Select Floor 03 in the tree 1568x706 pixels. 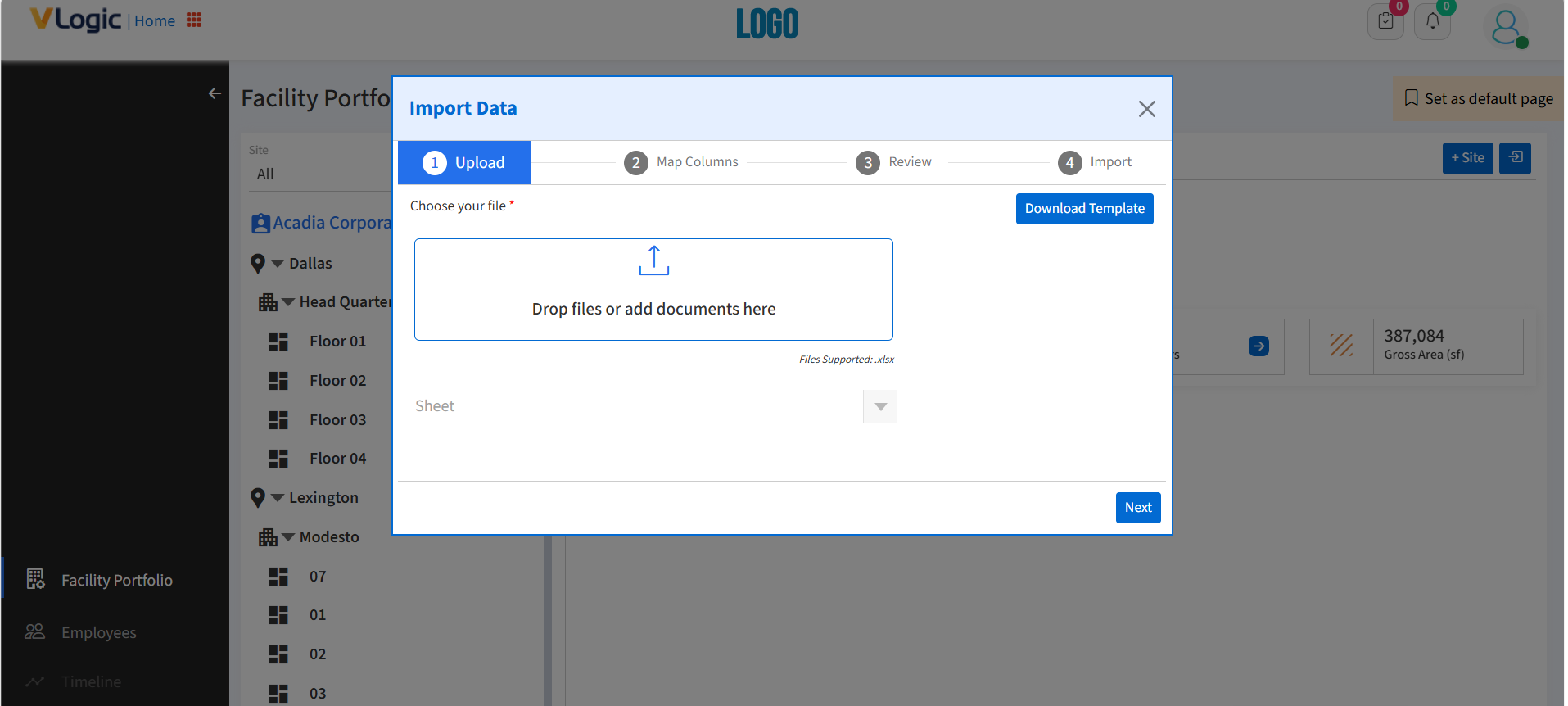pyautogui.click(x=337, y=420)
